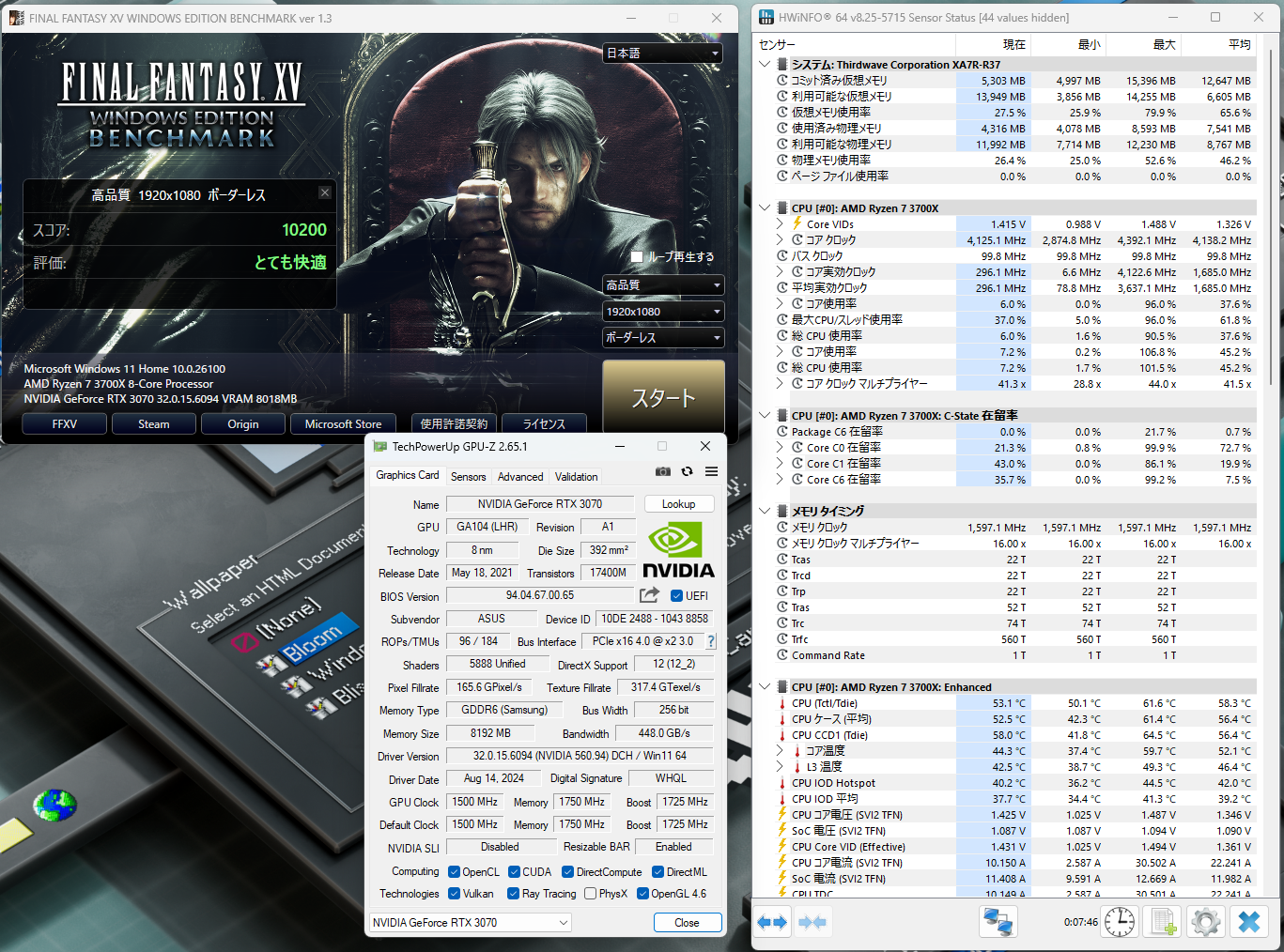Toggle the OpenCL checkbox

point(454,872)
